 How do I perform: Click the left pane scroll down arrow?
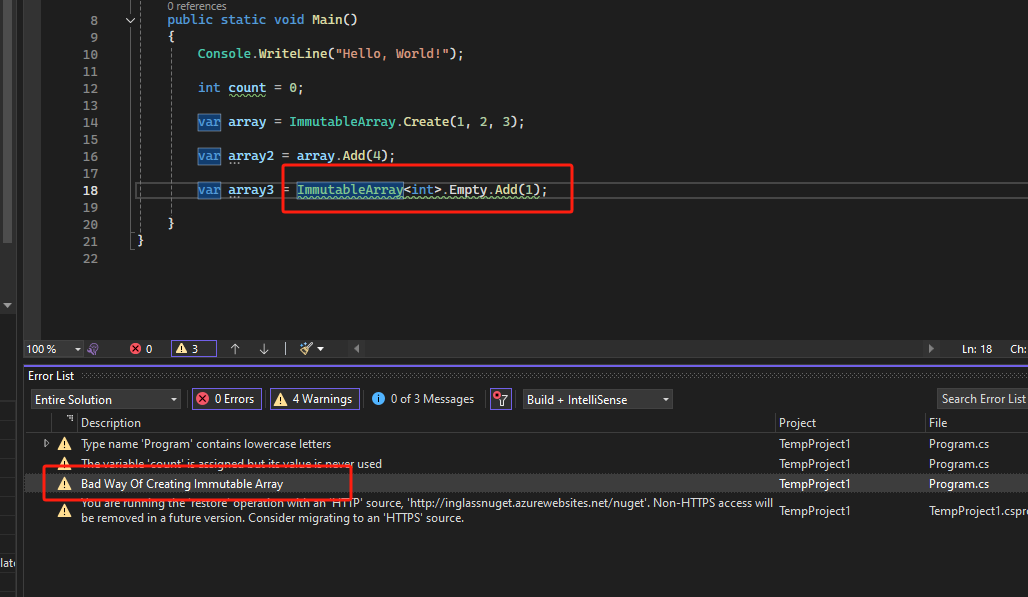pyautogui.click(x=7, y=305)
